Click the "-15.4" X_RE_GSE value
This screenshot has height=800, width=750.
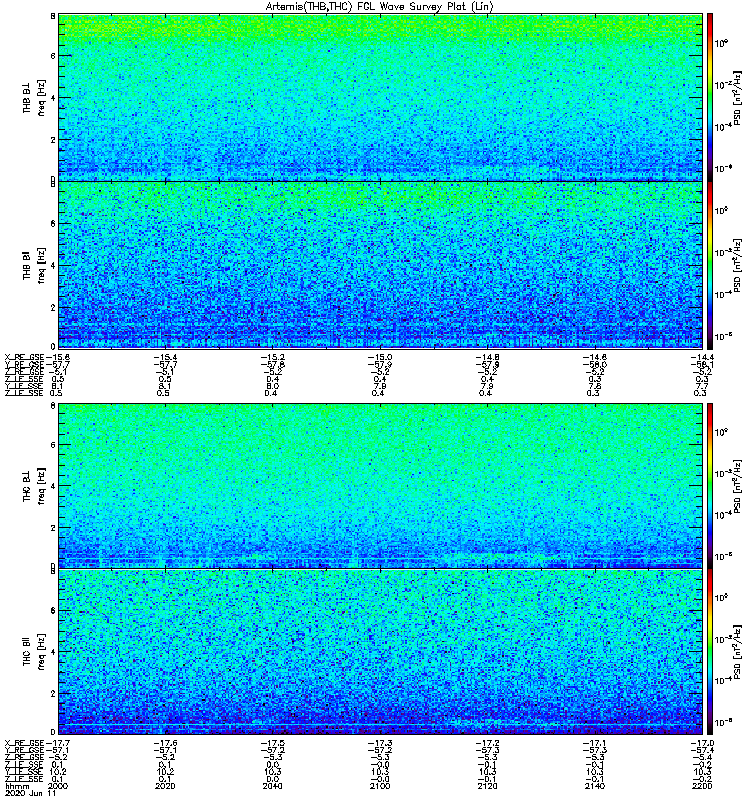coord(165,358)
